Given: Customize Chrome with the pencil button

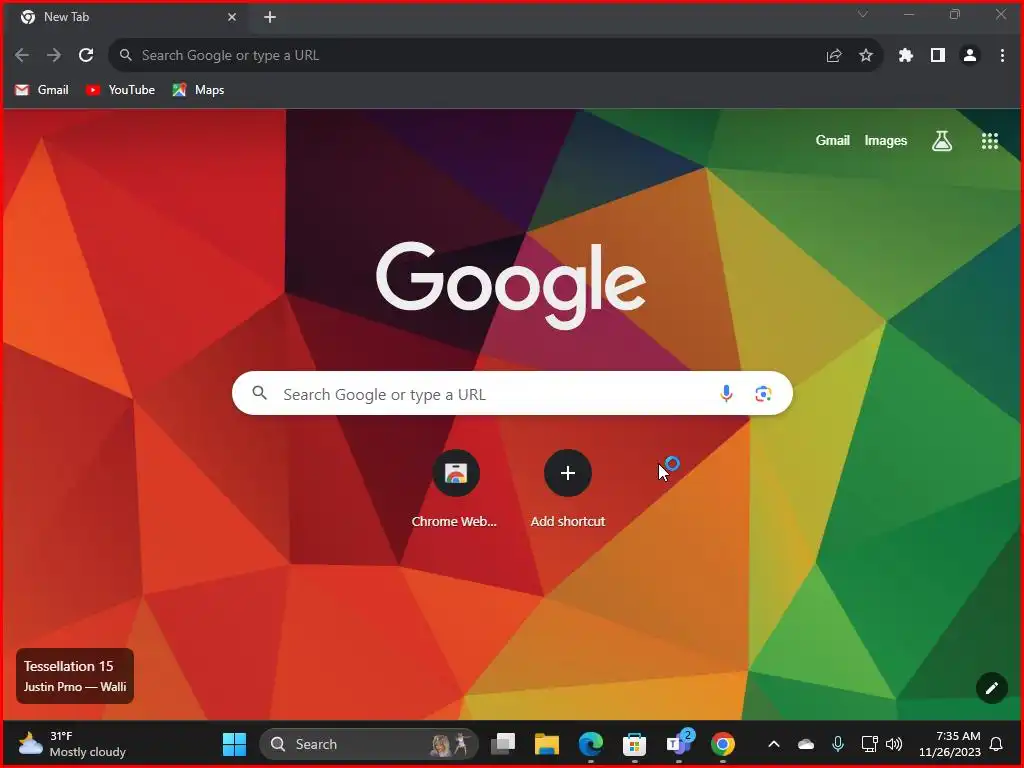Looking at the screenshot, I should point(991,688).
